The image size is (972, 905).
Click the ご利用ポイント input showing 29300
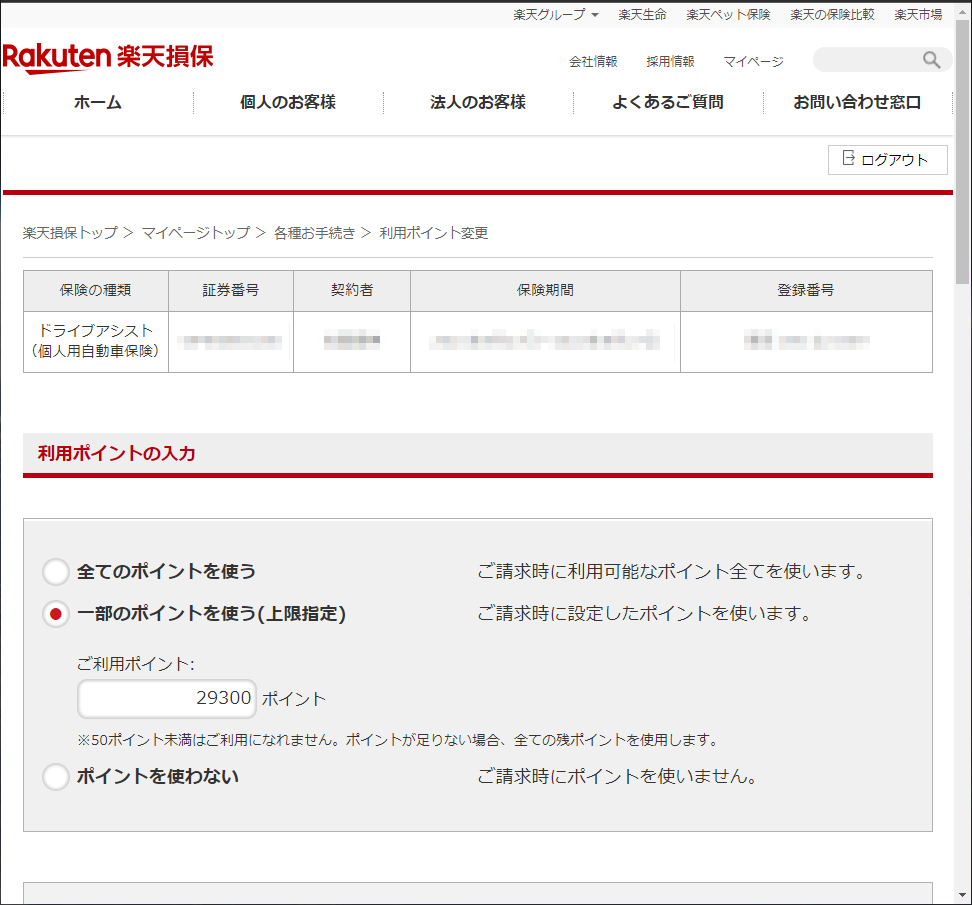167,699
